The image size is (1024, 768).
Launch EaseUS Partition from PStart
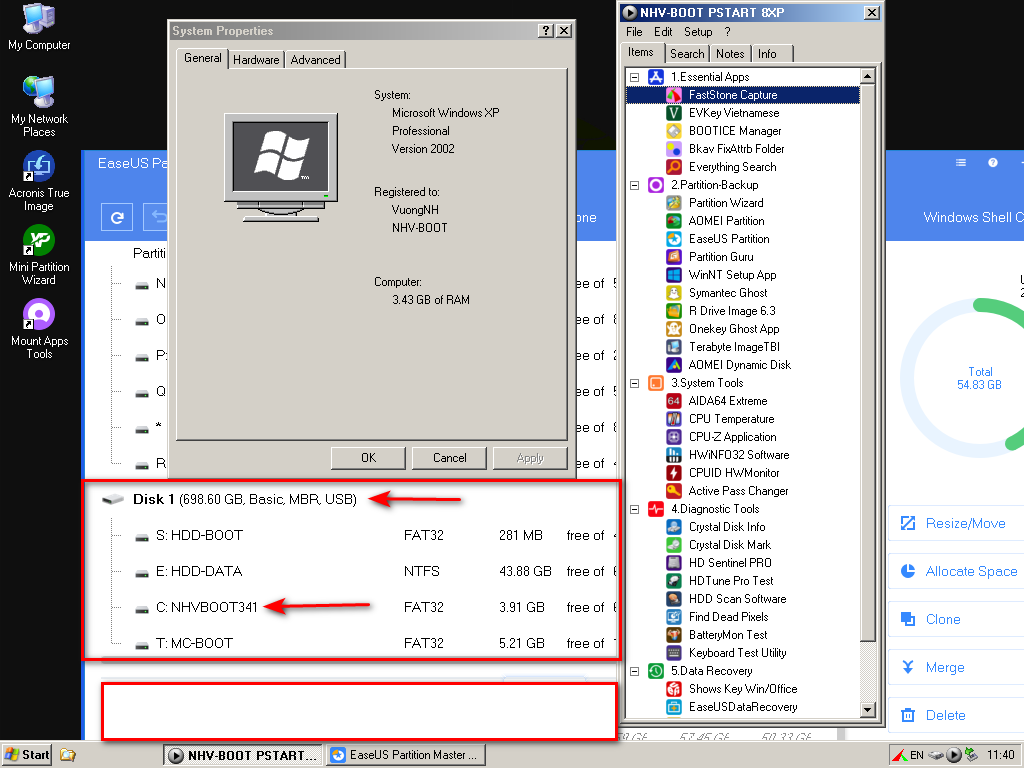(x=729, y=239)
